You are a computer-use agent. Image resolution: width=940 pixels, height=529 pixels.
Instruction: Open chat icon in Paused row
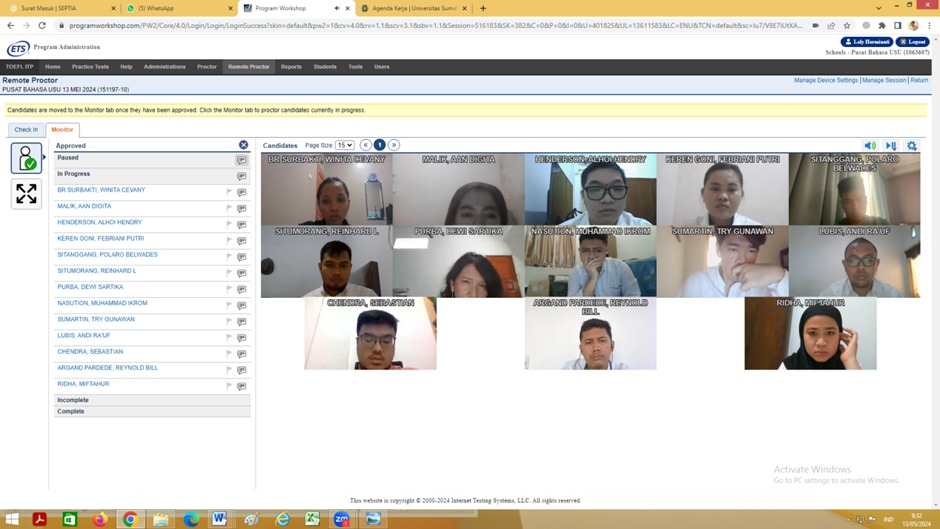click(242, 160)
